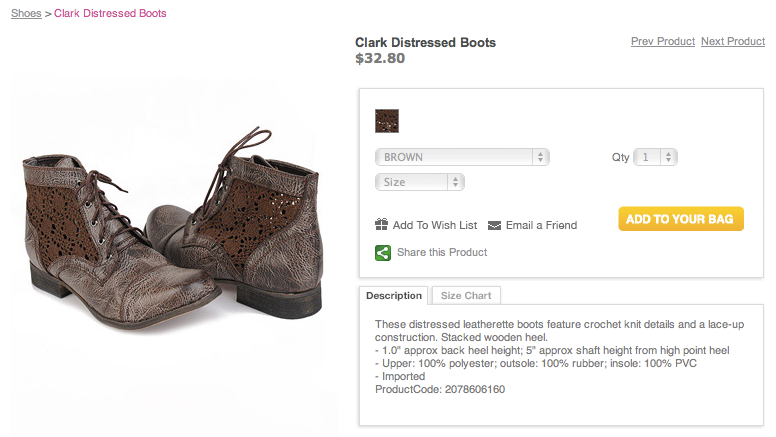Open the BROWN color dropdown
This screenshot has width=776, height=437.
tap(463, 157)
